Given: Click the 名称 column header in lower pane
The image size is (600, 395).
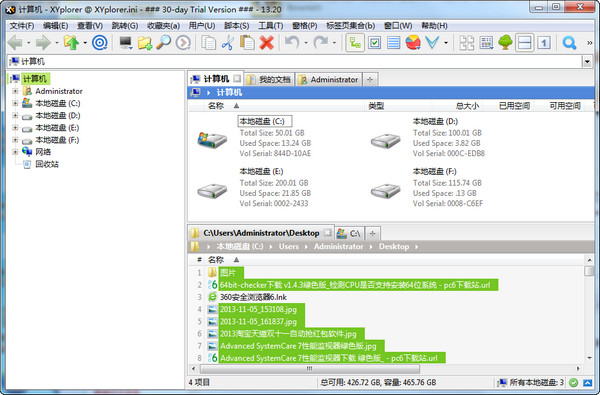Looking at the screenshot, I should point(216,260).
